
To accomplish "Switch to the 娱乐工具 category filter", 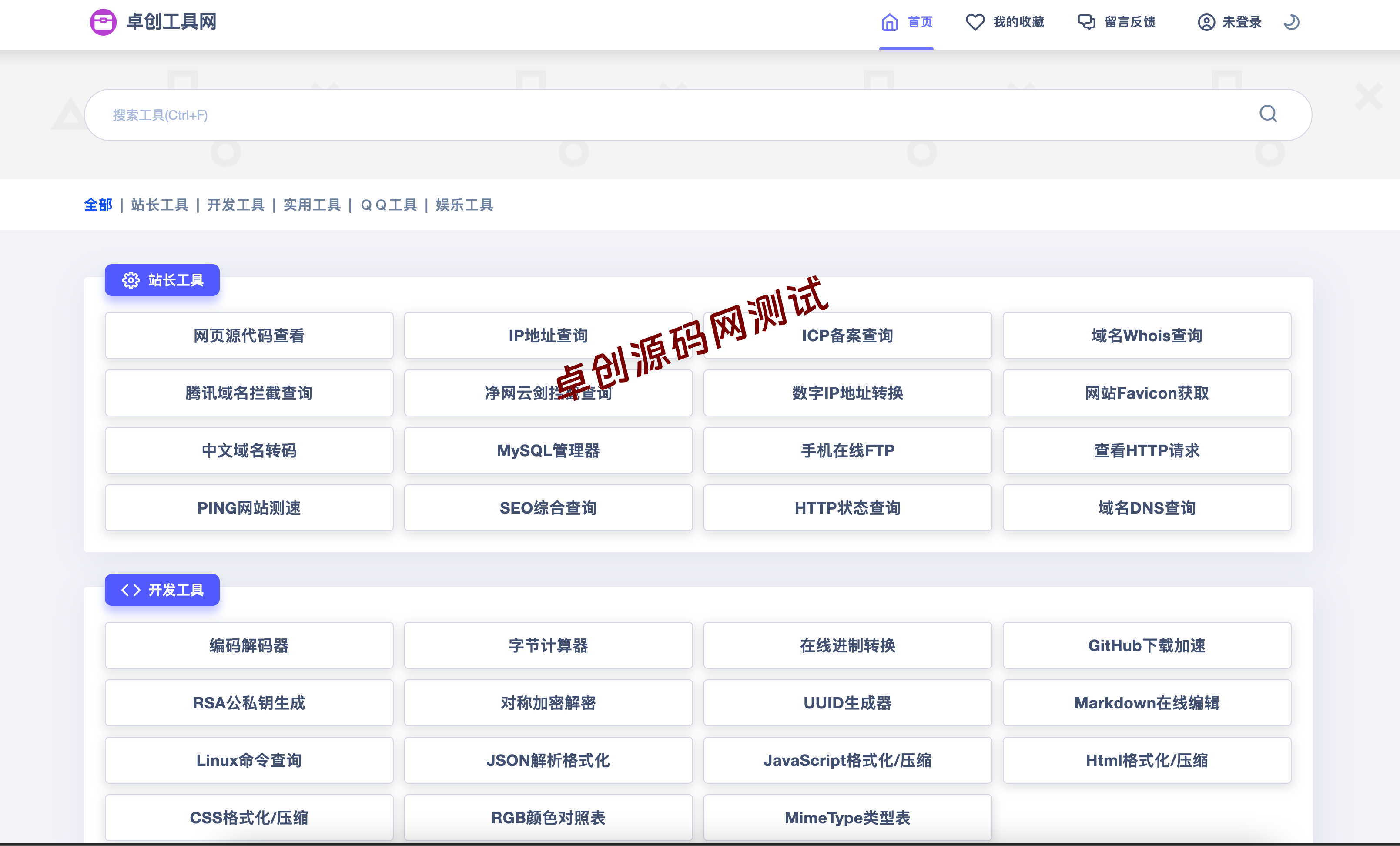I will pyautogui.click(x=464, y=205).
